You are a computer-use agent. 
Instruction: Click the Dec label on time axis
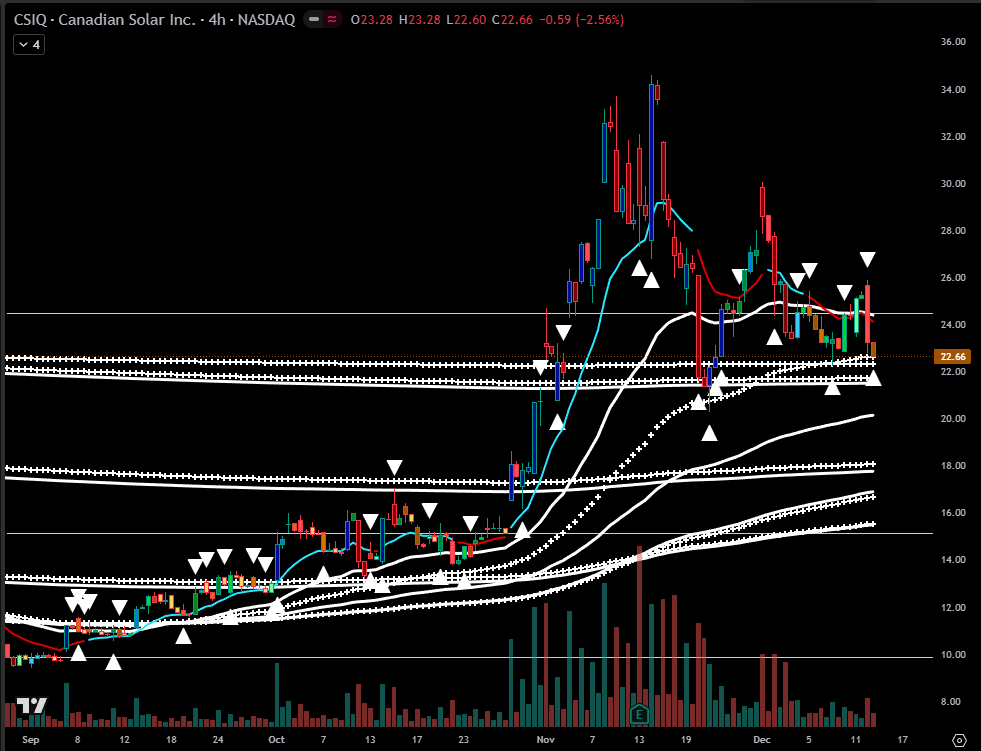[x=761, y=740]
